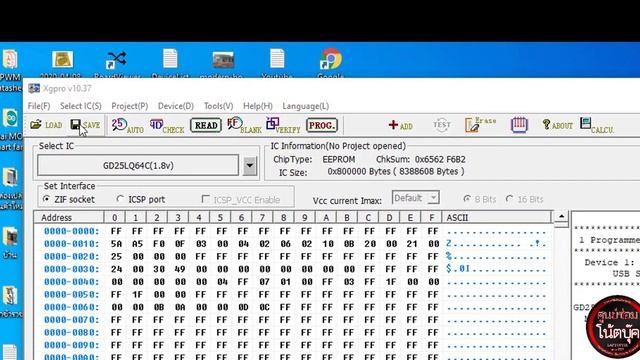
Task: Click the ChkSum value 0x6562 F6B2
Action: pos(440,159)
